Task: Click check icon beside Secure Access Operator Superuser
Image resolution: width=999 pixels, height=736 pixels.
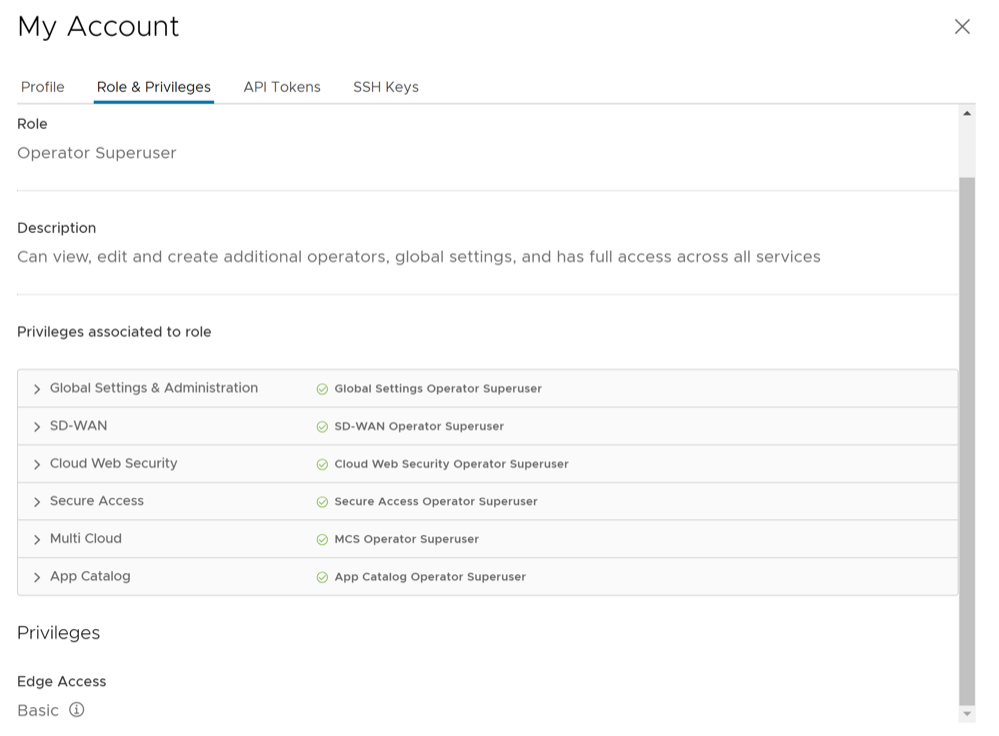Action: pyautogui.click(x=322, y=502)
